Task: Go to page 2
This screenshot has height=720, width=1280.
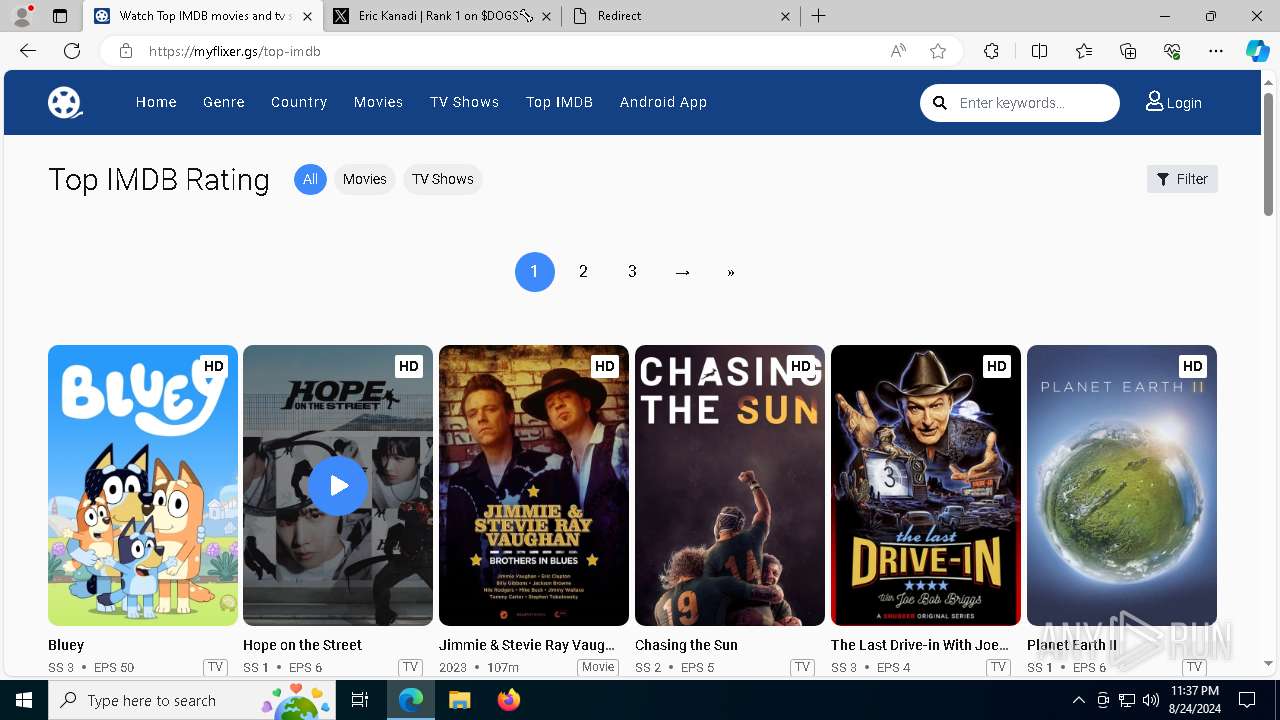Action: point(583,272)
